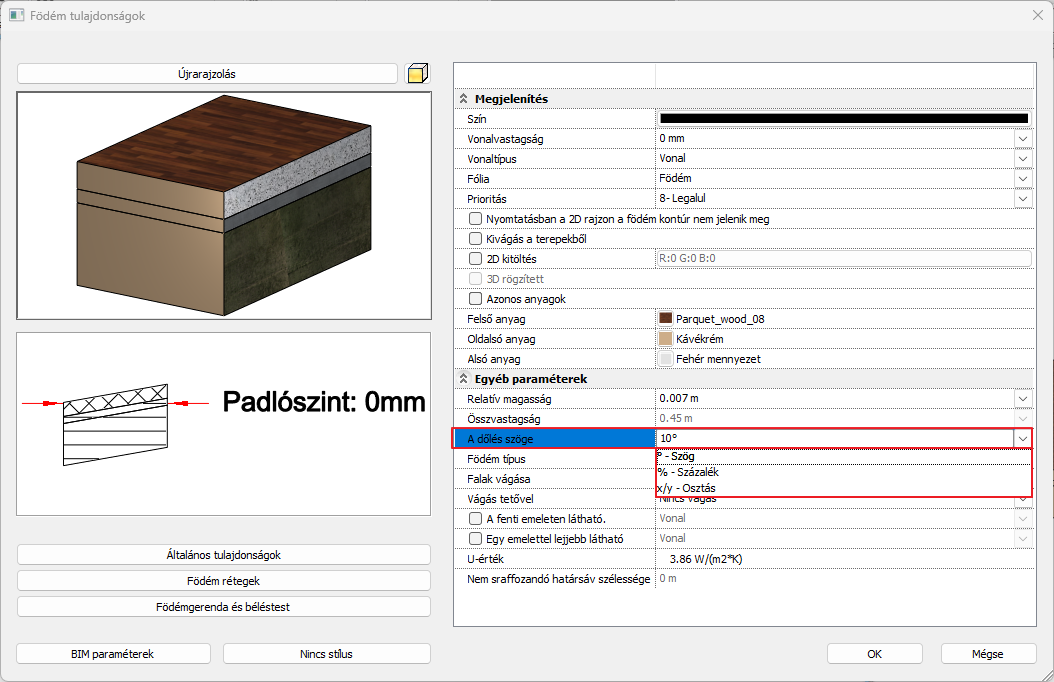Click the Nem sraffozandó határsáv szélessége label
This screenshot has width=1054, height=682.
[559, 579]
